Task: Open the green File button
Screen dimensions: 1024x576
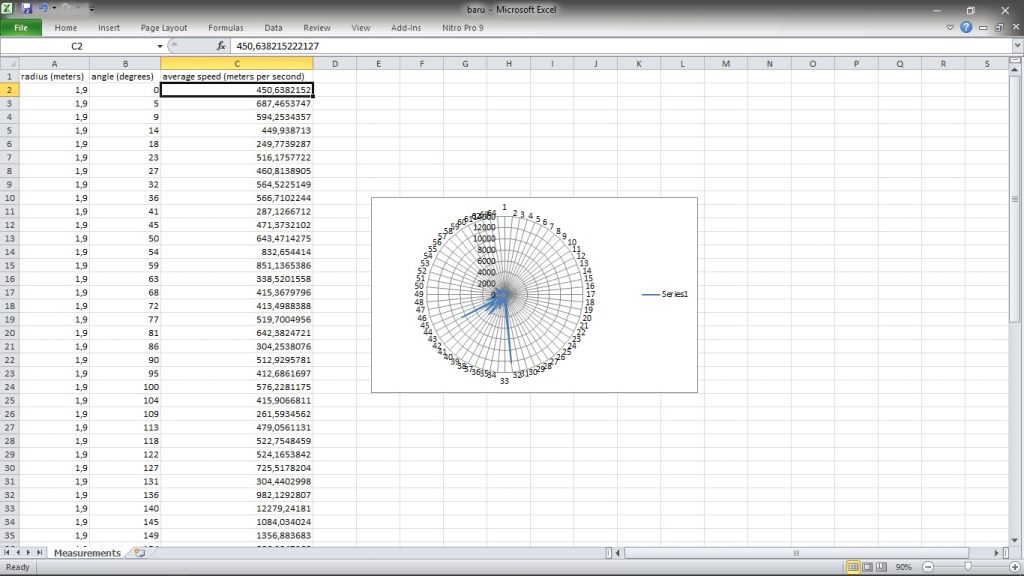Action: click(x=21, y=28)
